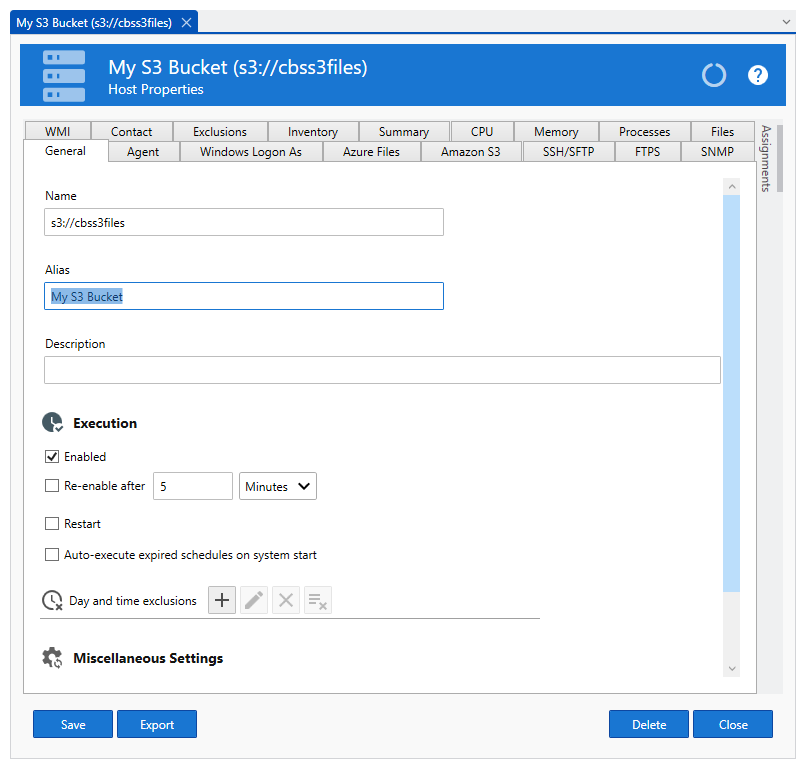
Task: Click the help question mark icon
Action: click(758, 75)
